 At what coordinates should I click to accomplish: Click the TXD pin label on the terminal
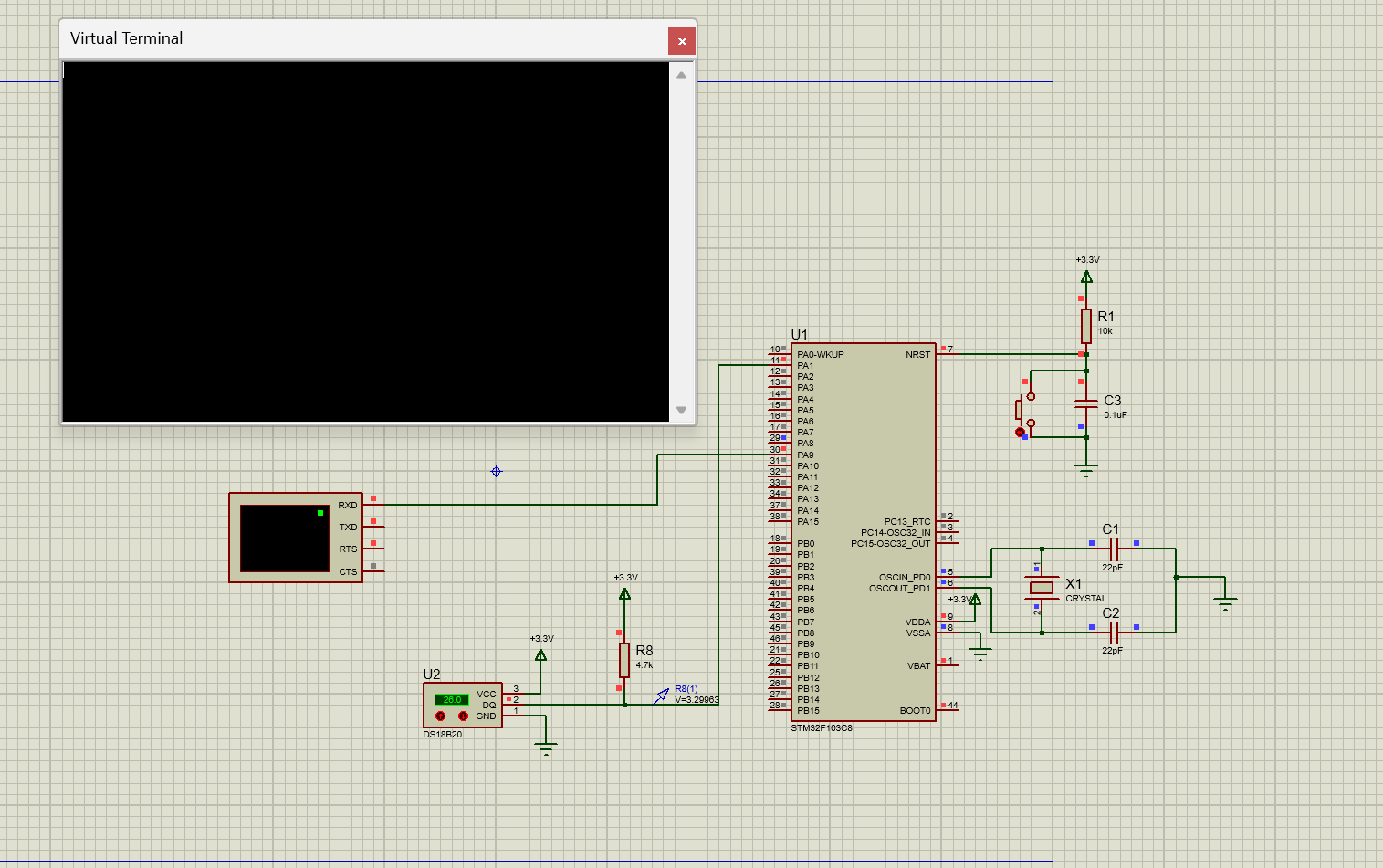pos(348,527)
